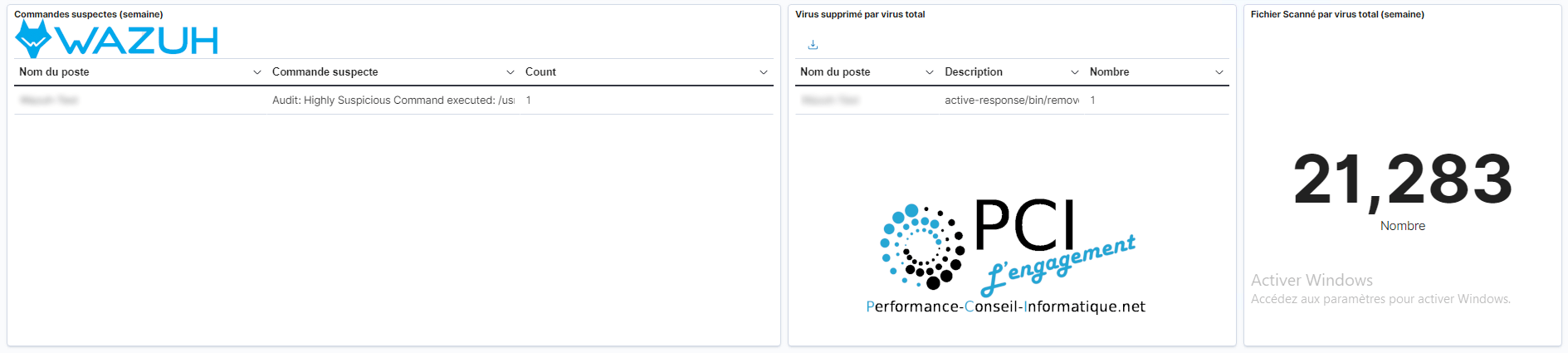
Task: Open sort options for Commande suspecte column
Action: coord(510,72)
